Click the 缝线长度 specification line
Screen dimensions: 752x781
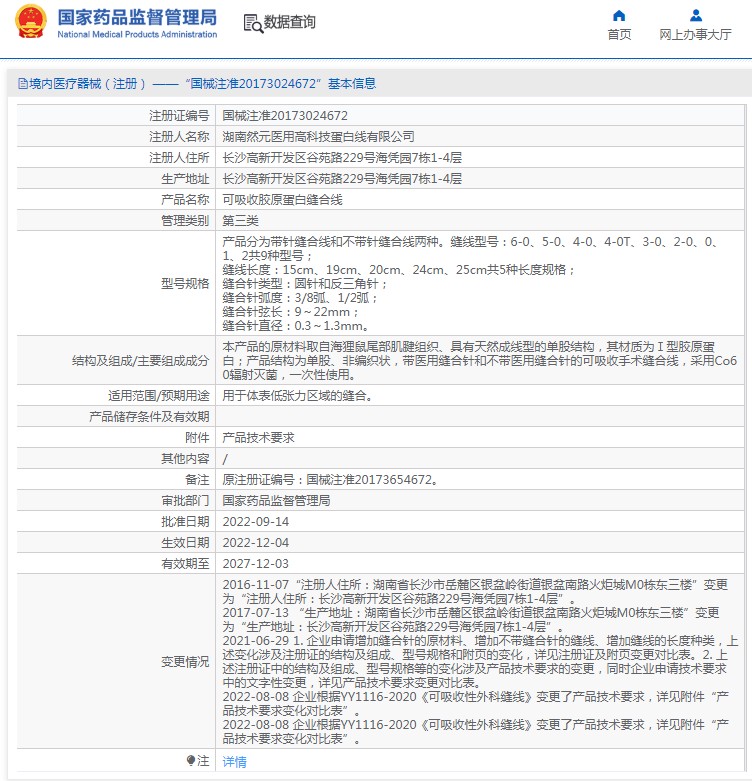399,269
